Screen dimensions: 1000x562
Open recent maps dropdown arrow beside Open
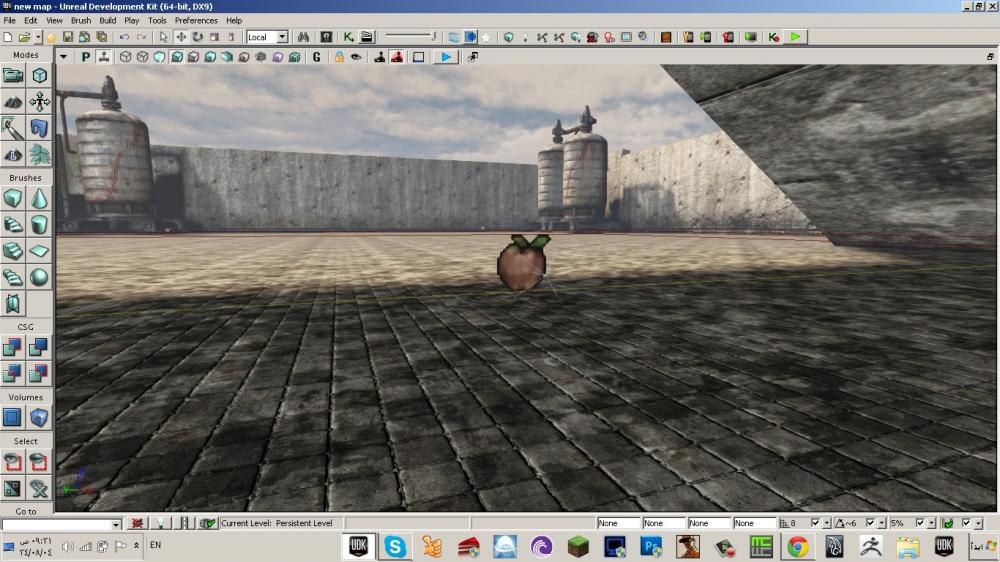coord(38,37)
